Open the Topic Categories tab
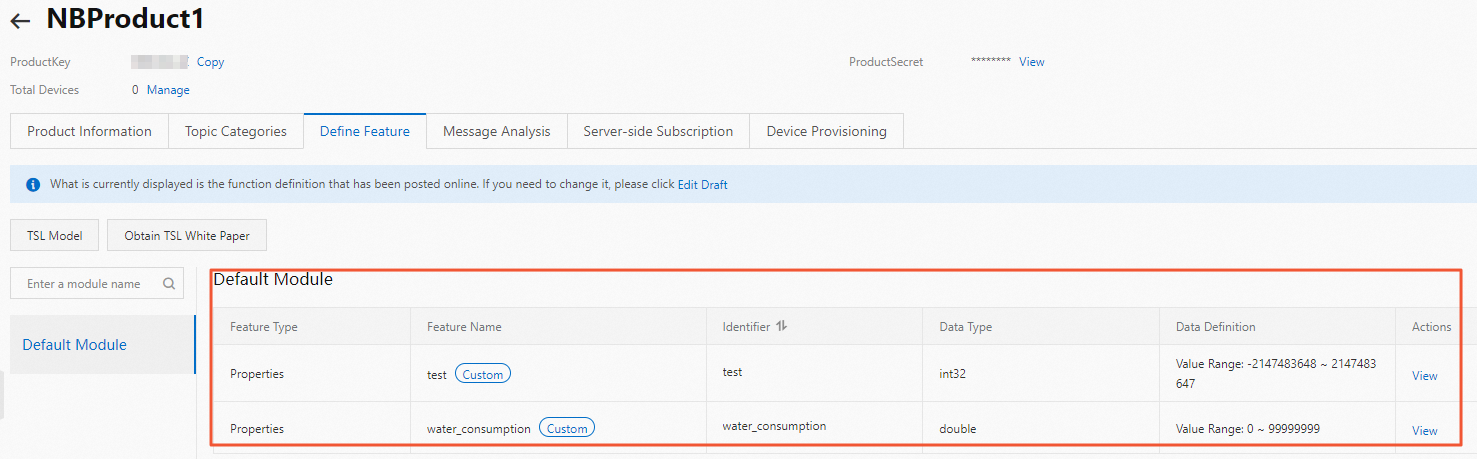 coord(236,131)
